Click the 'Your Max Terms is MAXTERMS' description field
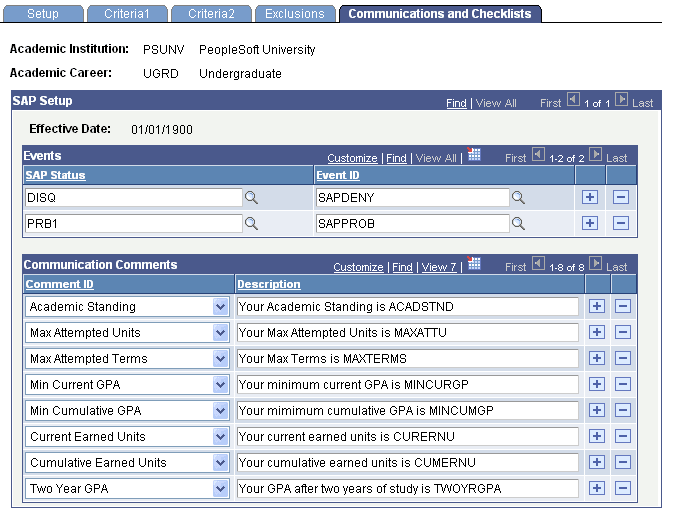Image resolution: width=673 pixels, height=515 pixels. click(x=408, y=359)
